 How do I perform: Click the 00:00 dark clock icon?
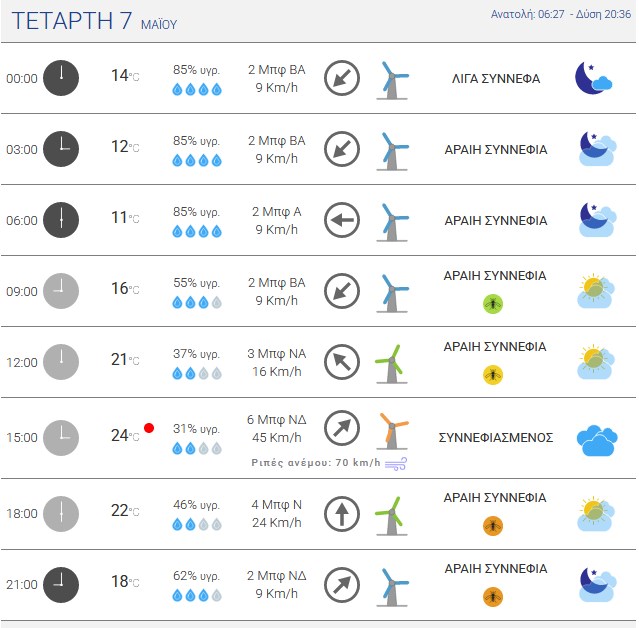61,78
